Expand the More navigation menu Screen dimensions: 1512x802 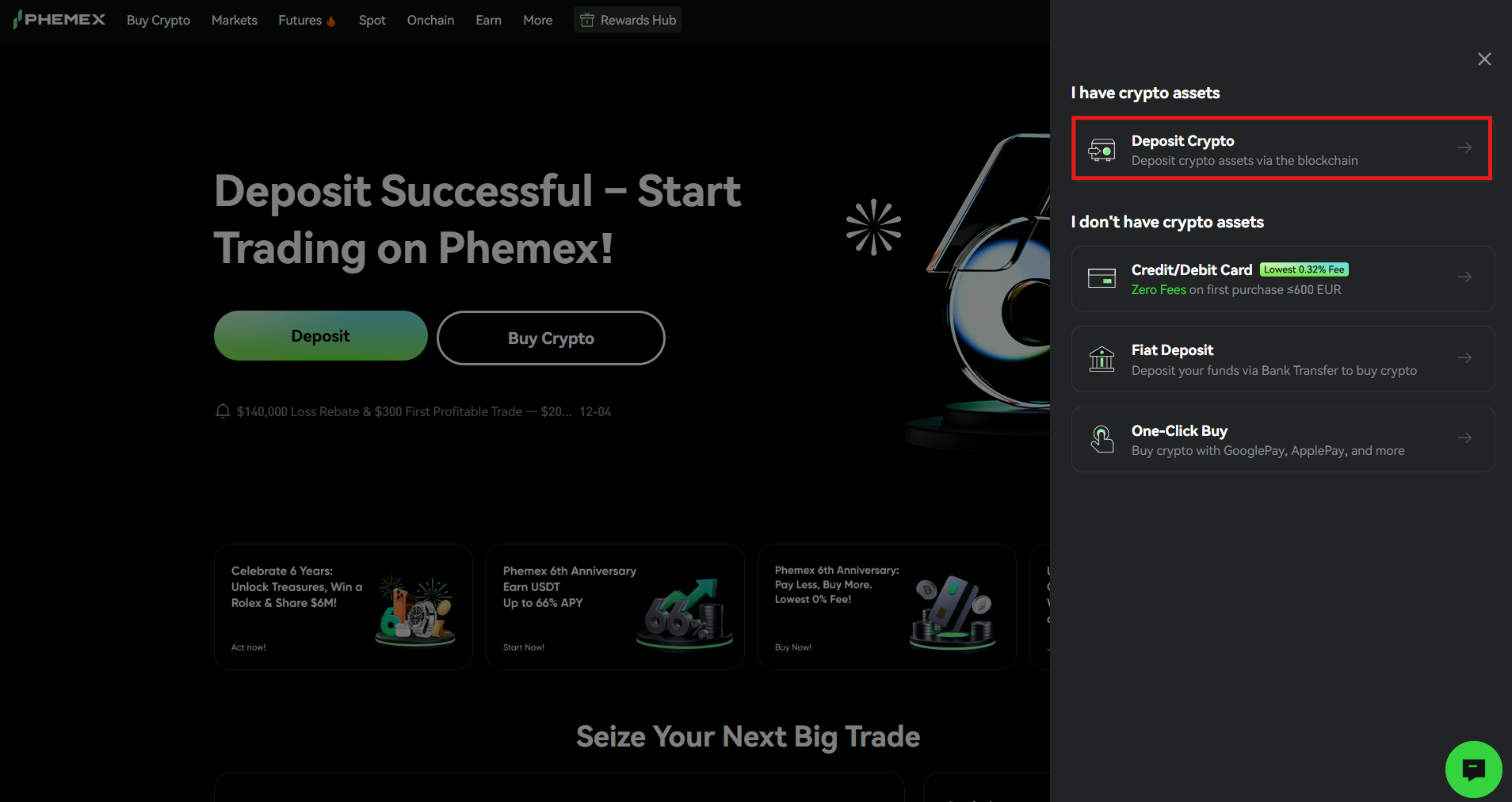click(537, 20)
